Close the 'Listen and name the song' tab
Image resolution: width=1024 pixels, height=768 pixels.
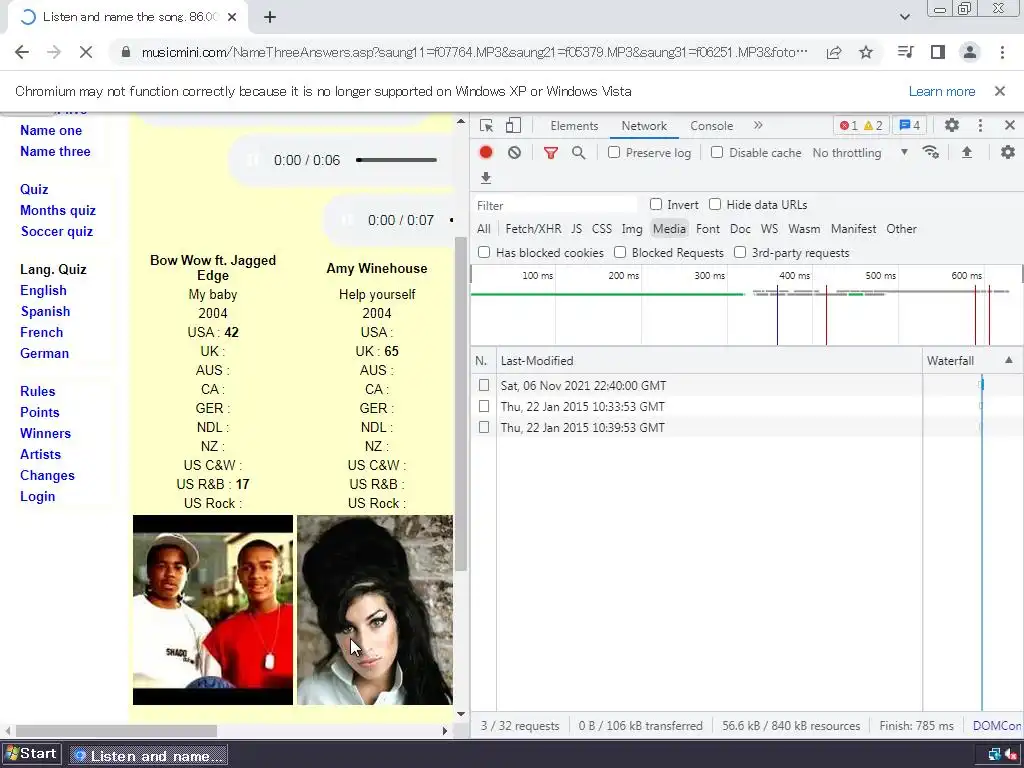[x=232, y=17]
